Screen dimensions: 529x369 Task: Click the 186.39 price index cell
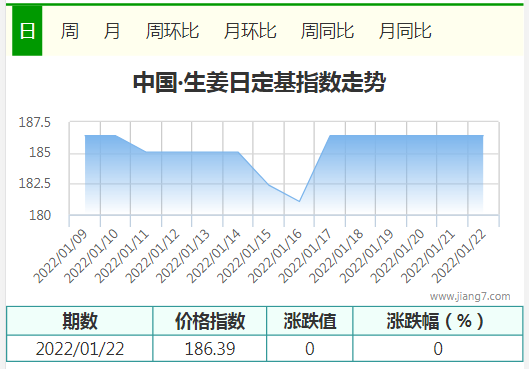pos(210,348)
